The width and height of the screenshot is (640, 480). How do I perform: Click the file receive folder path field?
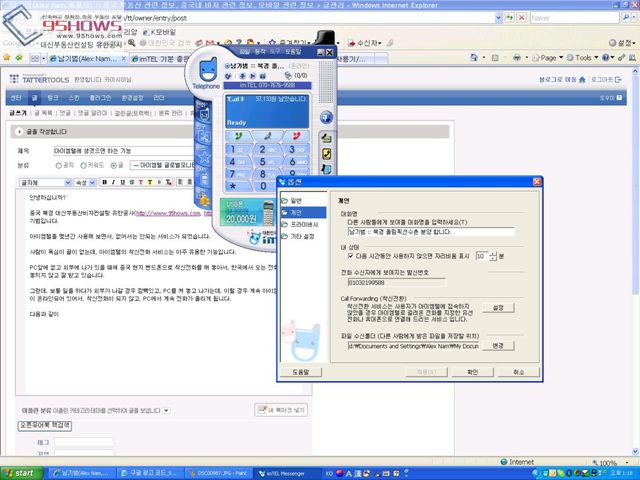click(413, 346)
